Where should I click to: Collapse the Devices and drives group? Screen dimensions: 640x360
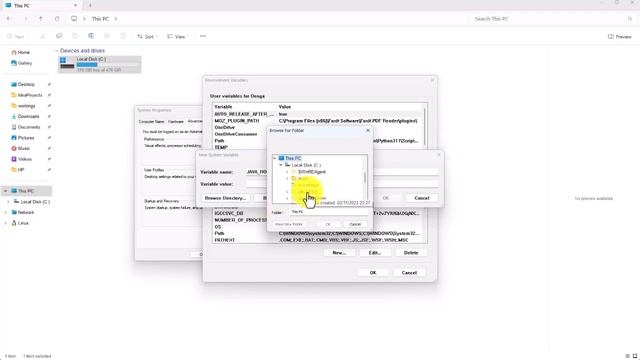pyautogui.click(x=57, y=51)
